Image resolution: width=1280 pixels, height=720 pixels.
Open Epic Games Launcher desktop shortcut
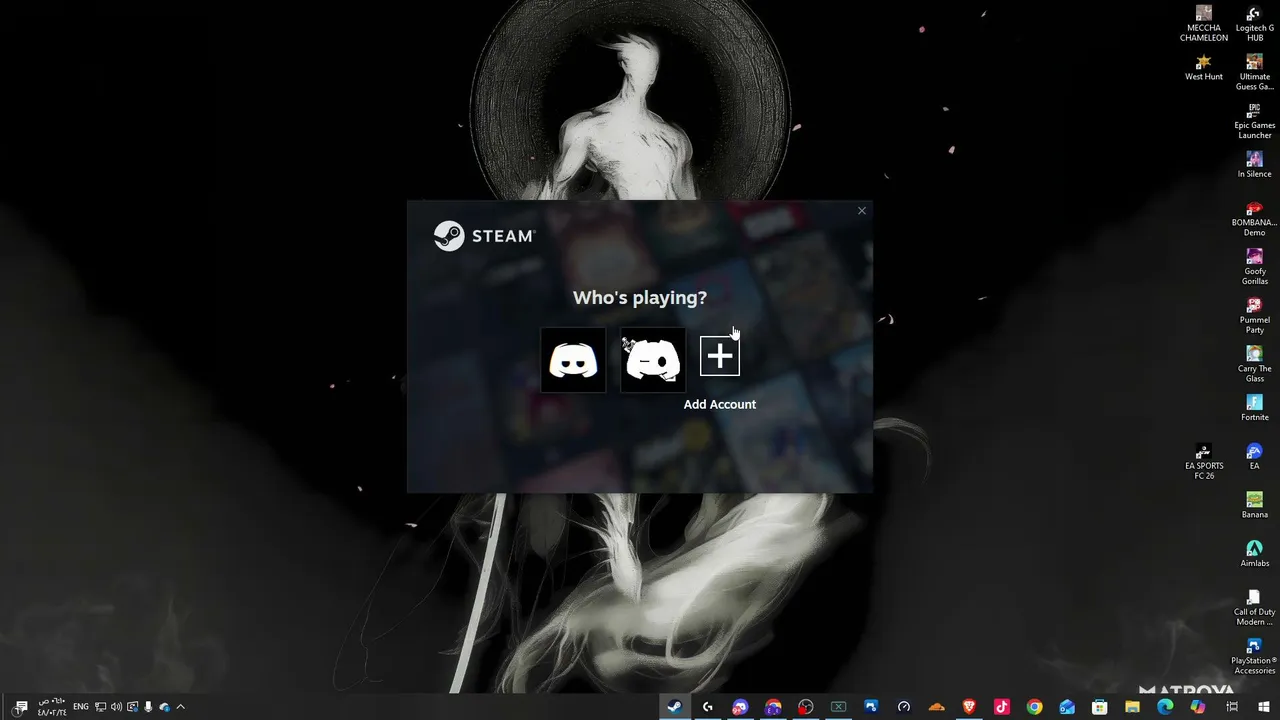(x=1254, y=121)
